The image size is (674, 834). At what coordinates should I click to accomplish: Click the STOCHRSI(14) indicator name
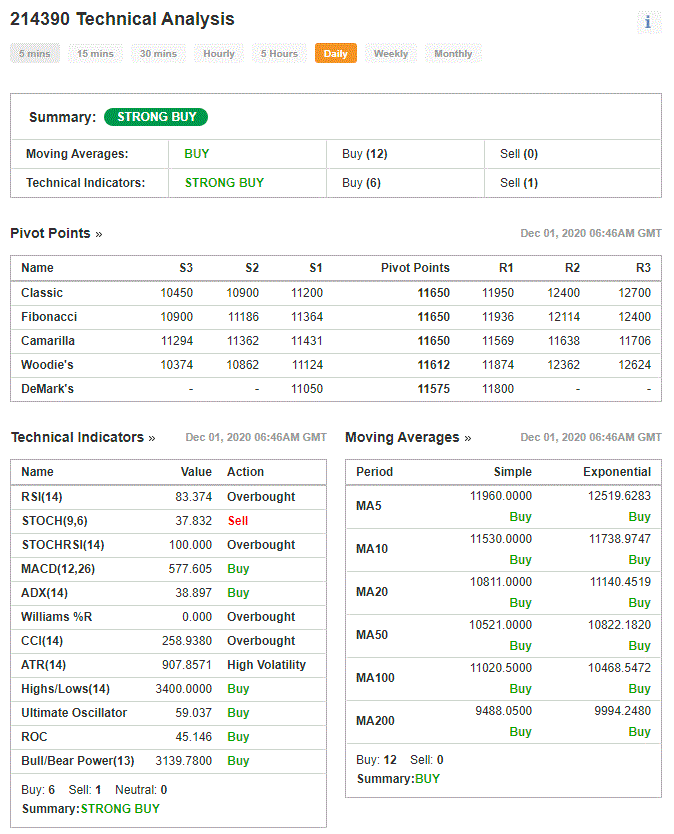[63, 545]
